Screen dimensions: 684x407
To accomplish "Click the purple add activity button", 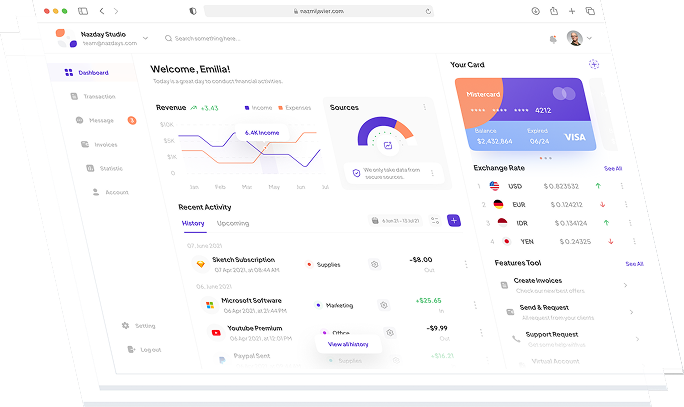I will coord(454,221).
